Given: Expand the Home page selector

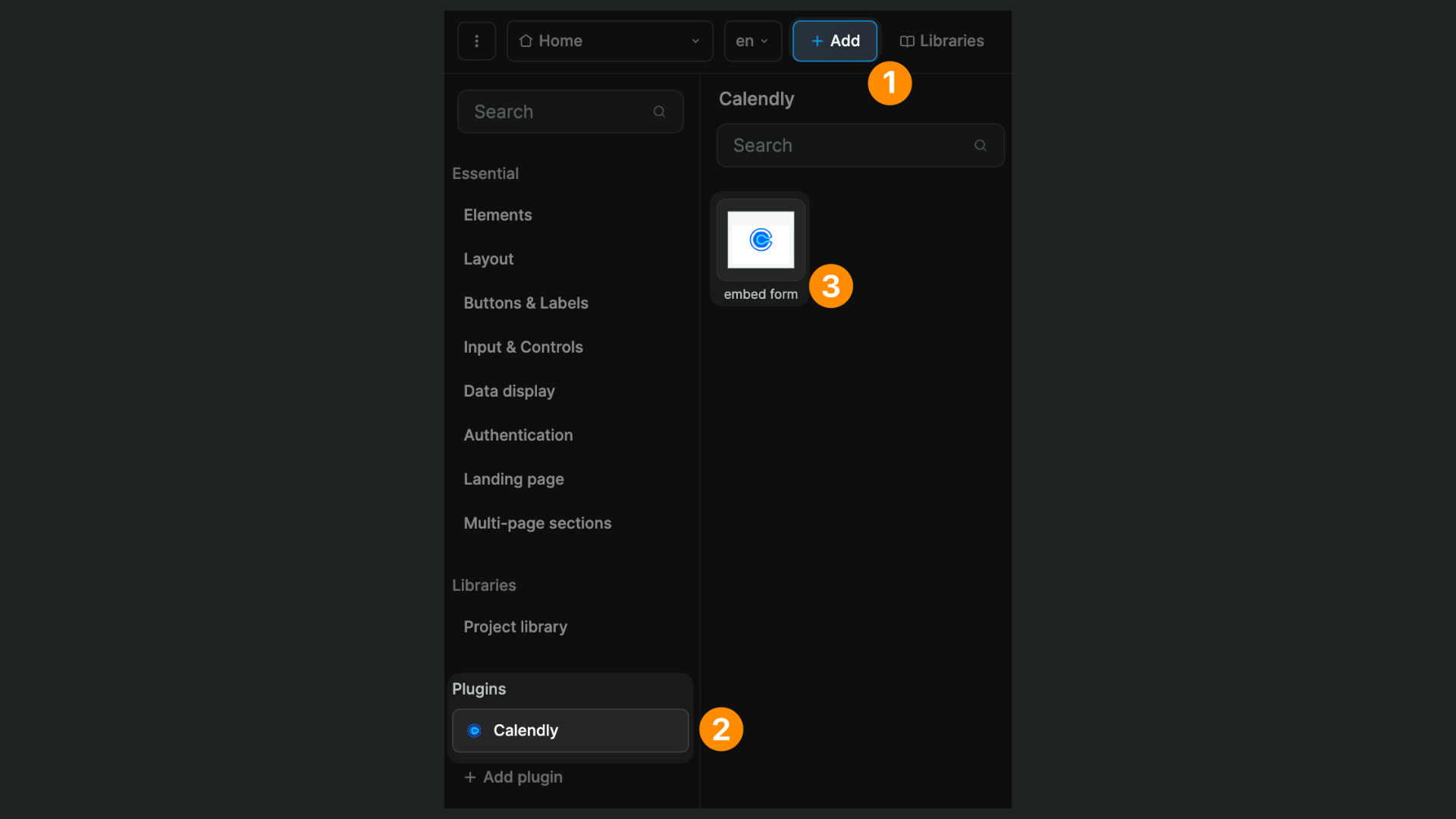Looking at the screenshot, I should (695, 42).
